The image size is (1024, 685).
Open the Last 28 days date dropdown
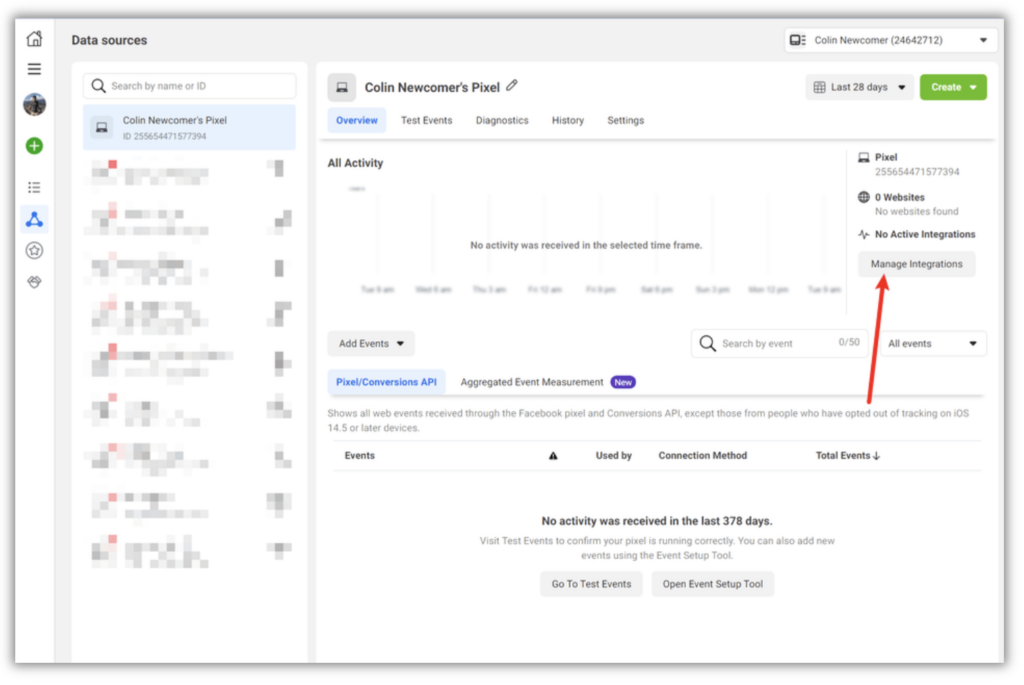(859, 87)
